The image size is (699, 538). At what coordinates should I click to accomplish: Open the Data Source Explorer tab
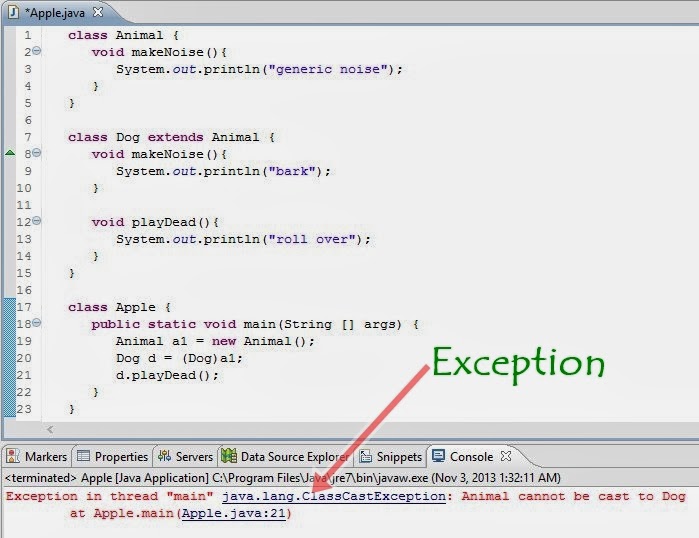click(285, 456)
